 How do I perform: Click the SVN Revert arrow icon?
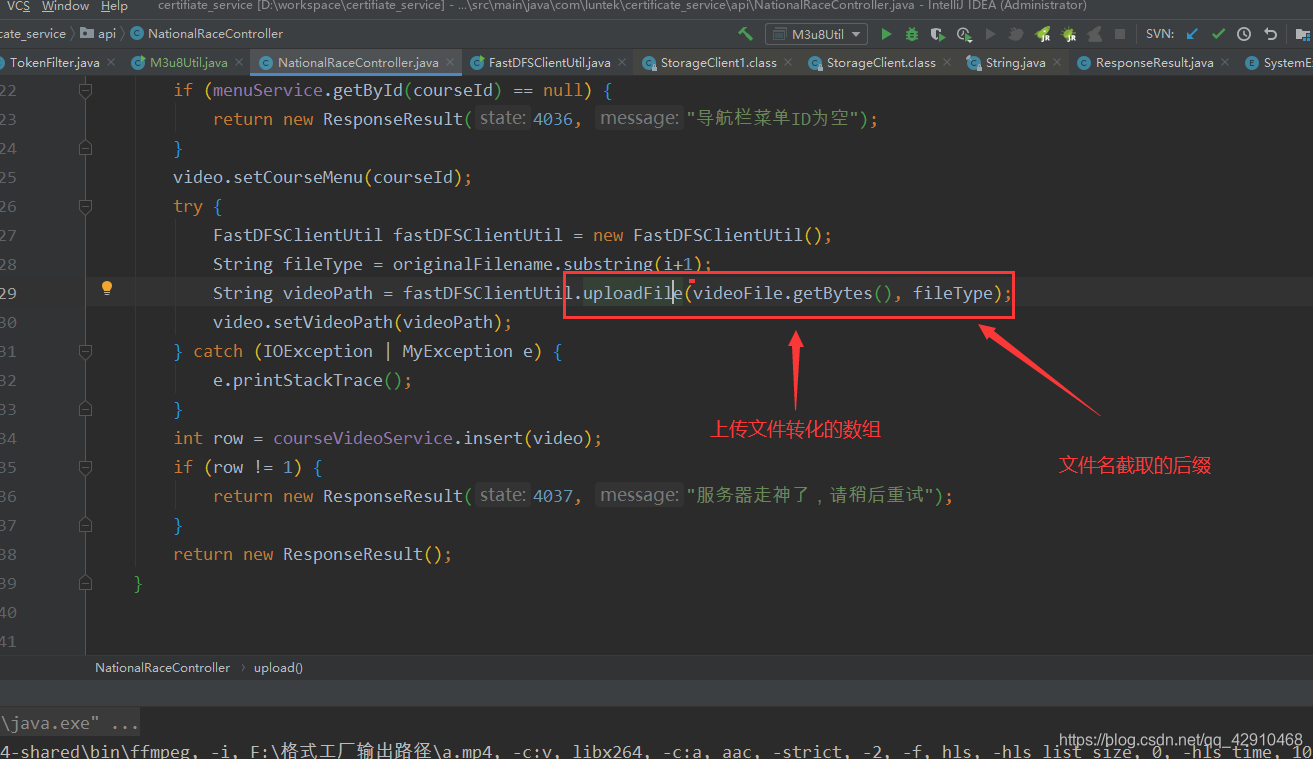(x=1270, y=34)
